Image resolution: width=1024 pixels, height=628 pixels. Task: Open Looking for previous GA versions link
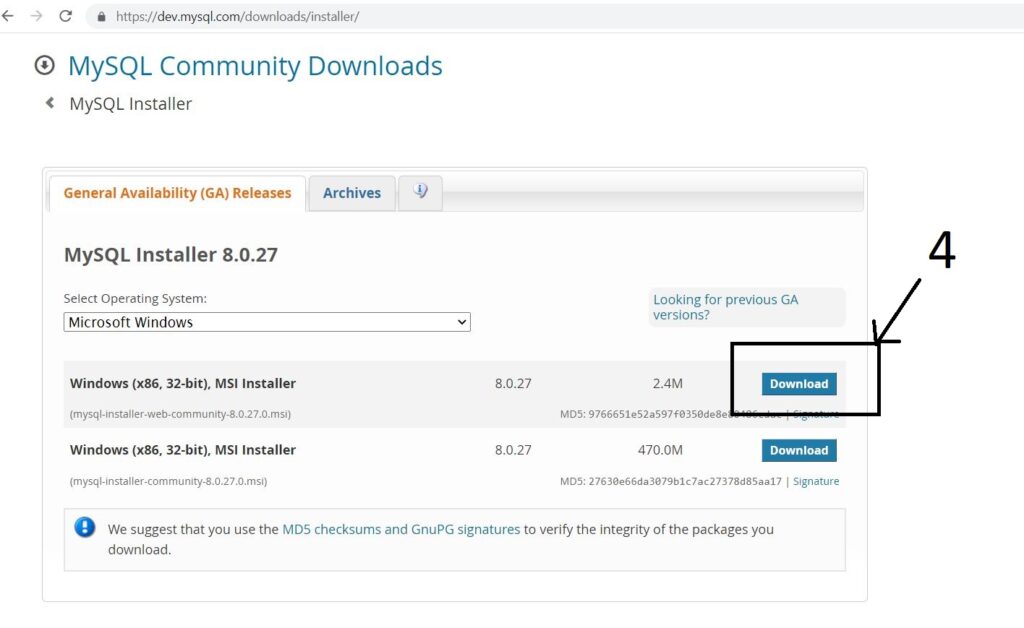click(x=726, y=307)
